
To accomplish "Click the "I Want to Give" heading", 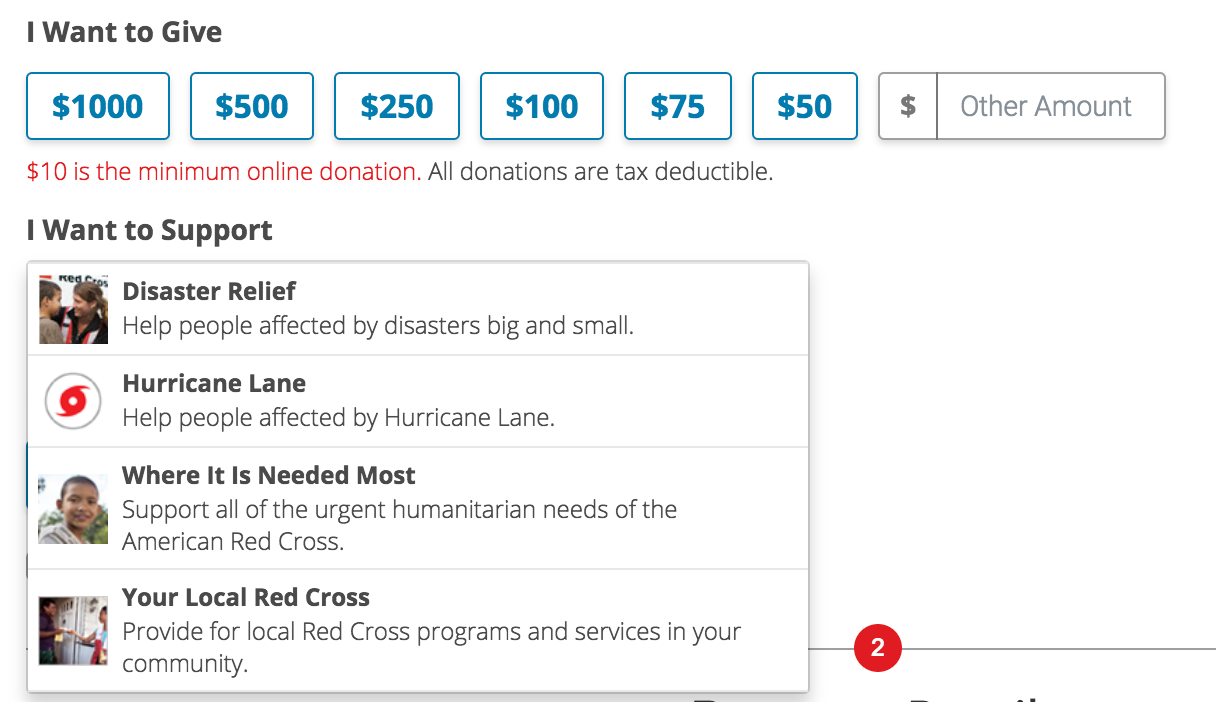I will tap(125, 32).
